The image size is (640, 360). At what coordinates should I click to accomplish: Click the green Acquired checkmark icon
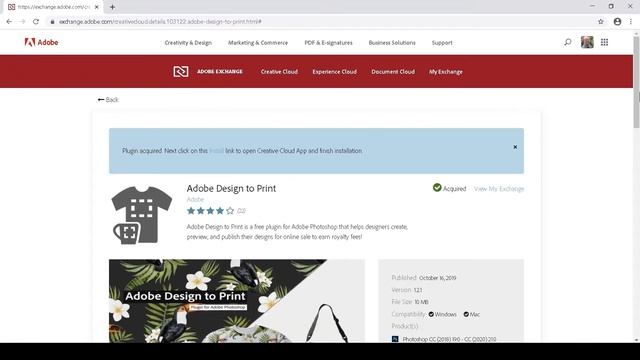point(437,188)
